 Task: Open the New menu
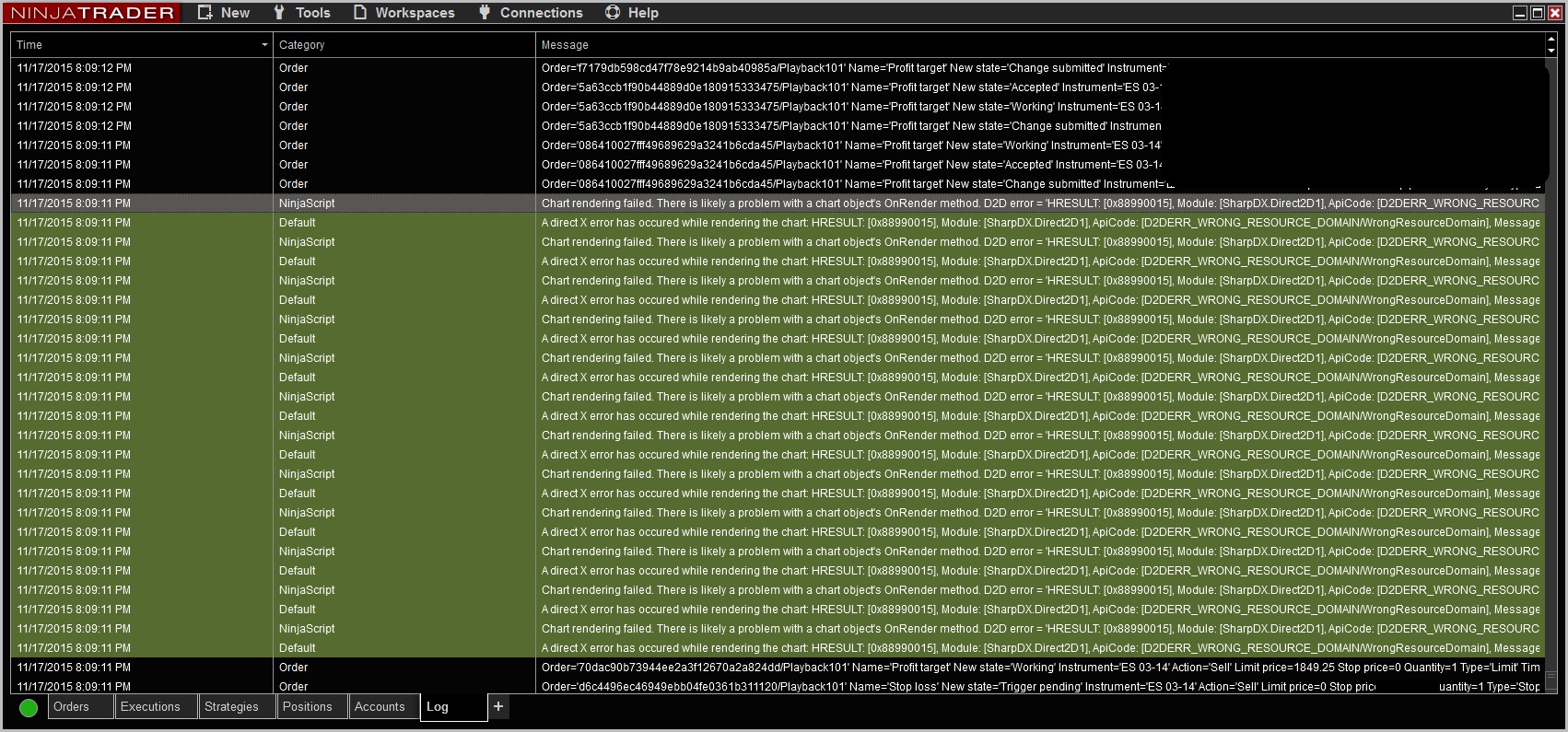tap(224, 13)
